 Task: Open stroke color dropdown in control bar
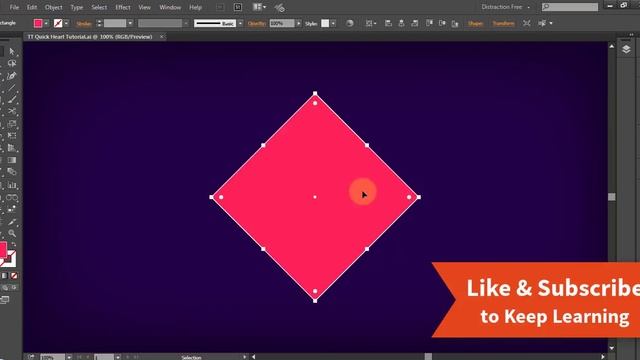click(x=66, y=24)
